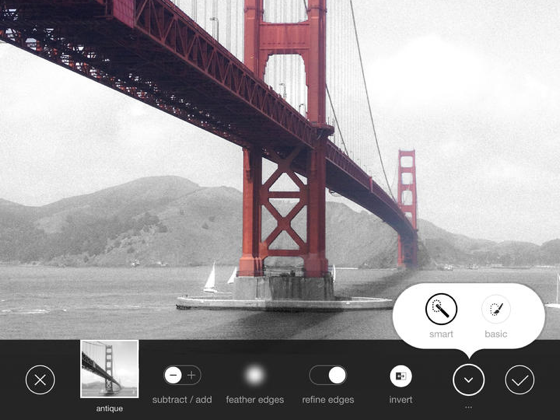
Task: Choose the basic brush icon
Action: pyautogui.click(x=496, y=309)
